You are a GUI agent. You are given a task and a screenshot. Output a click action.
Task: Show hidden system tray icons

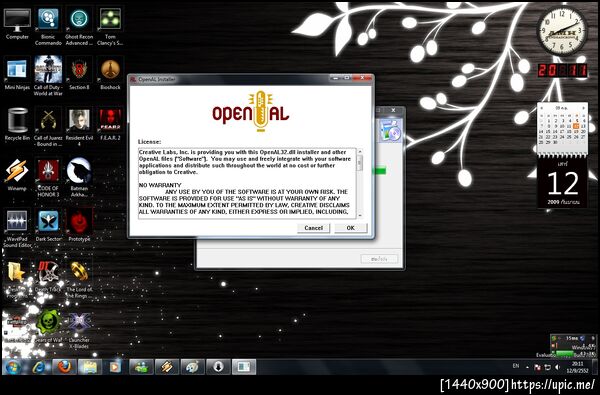527,367
